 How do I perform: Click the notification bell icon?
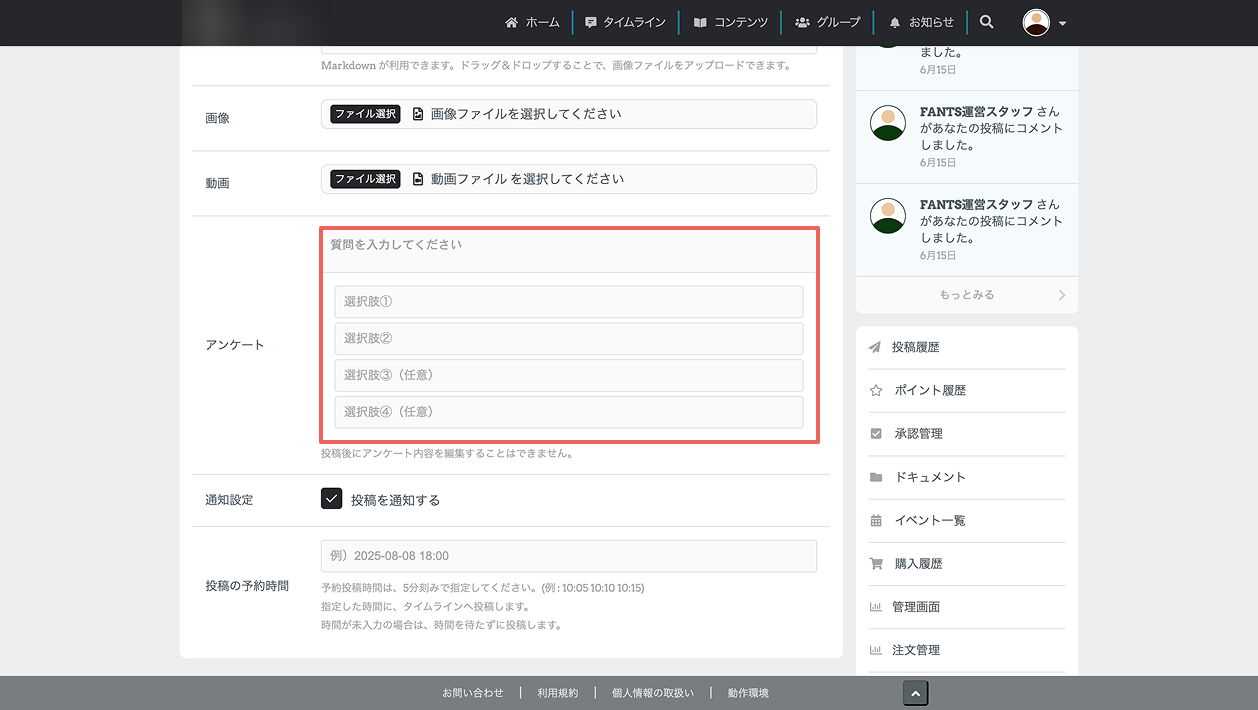[895, 22]
